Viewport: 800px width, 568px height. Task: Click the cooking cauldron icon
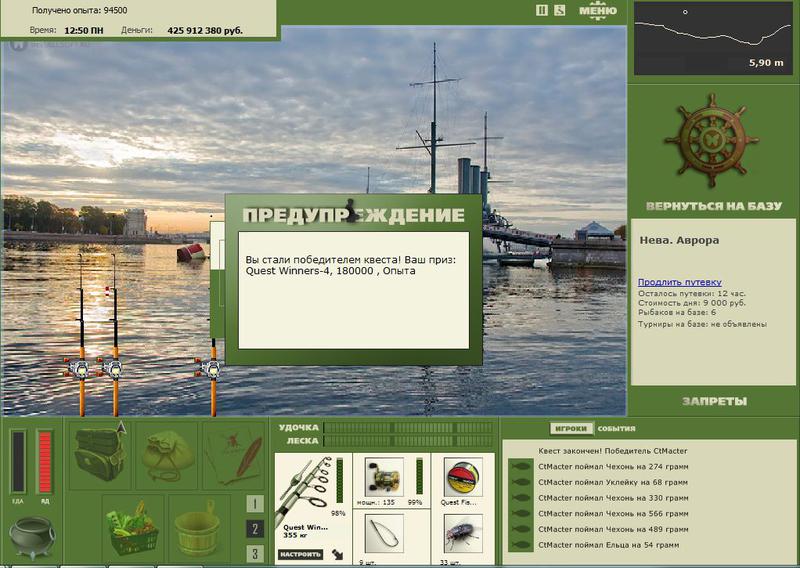pyautogui.click(x=32, y=537)
